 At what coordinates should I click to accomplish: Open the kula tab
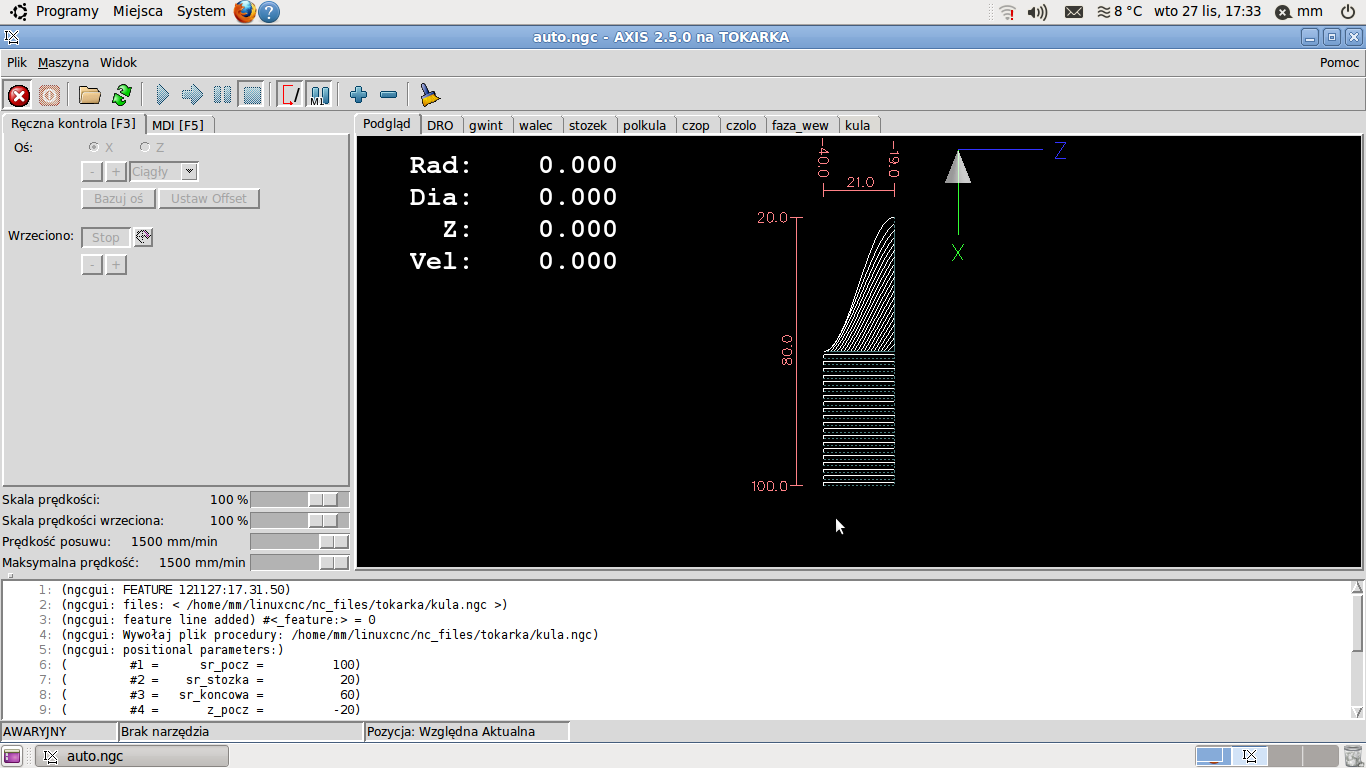[x=857, y=125]
